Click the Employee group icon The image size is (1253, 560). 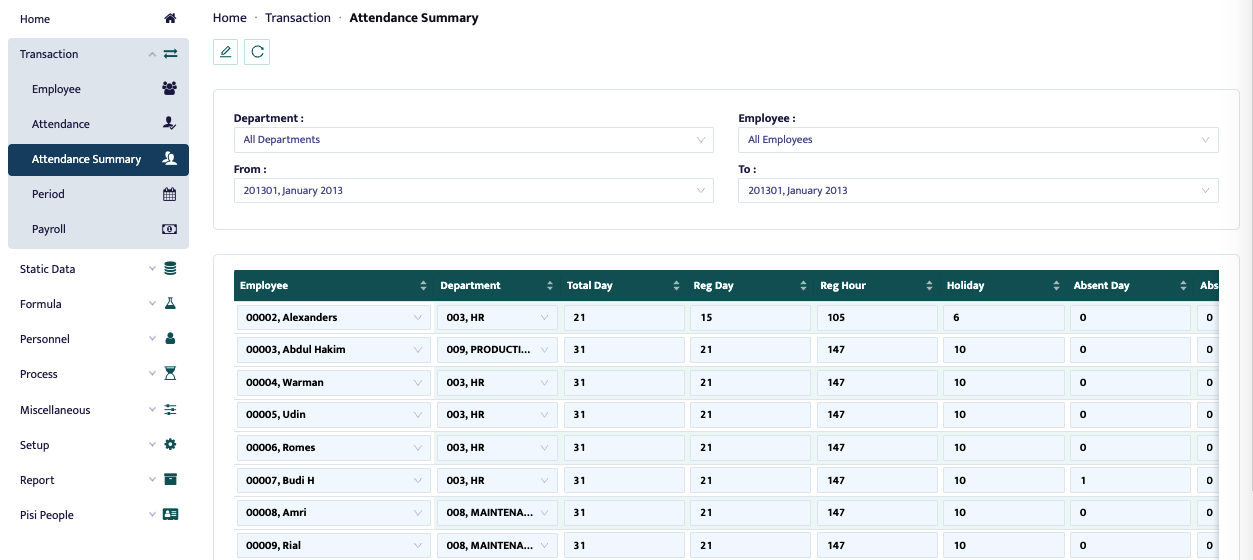click(x=169, y=89)
